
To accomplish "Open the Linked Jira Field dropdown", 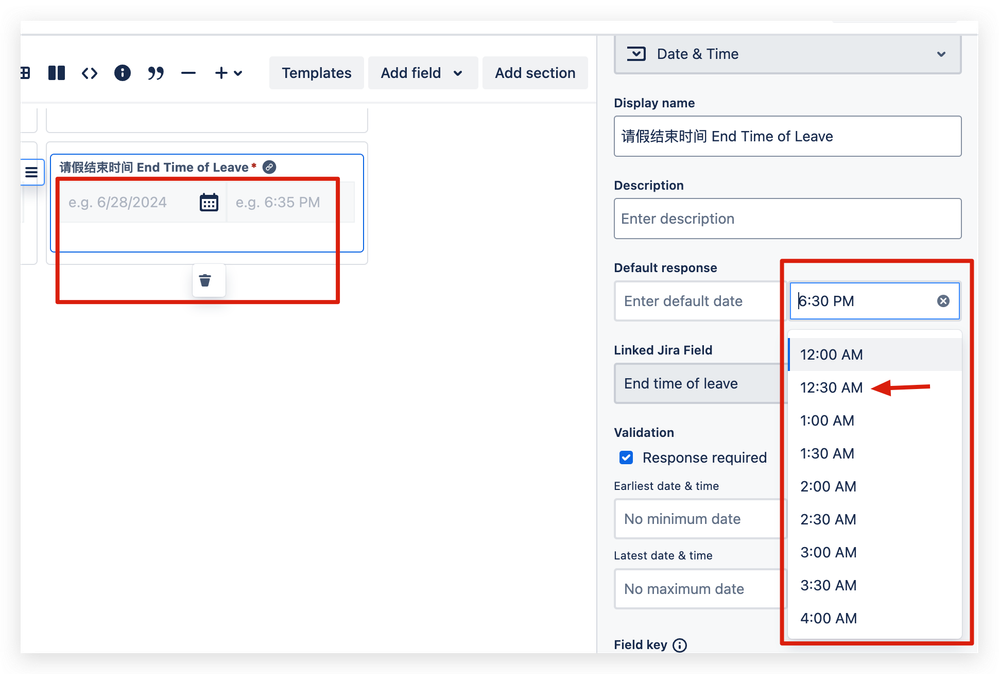I will (x=699, y=384).
